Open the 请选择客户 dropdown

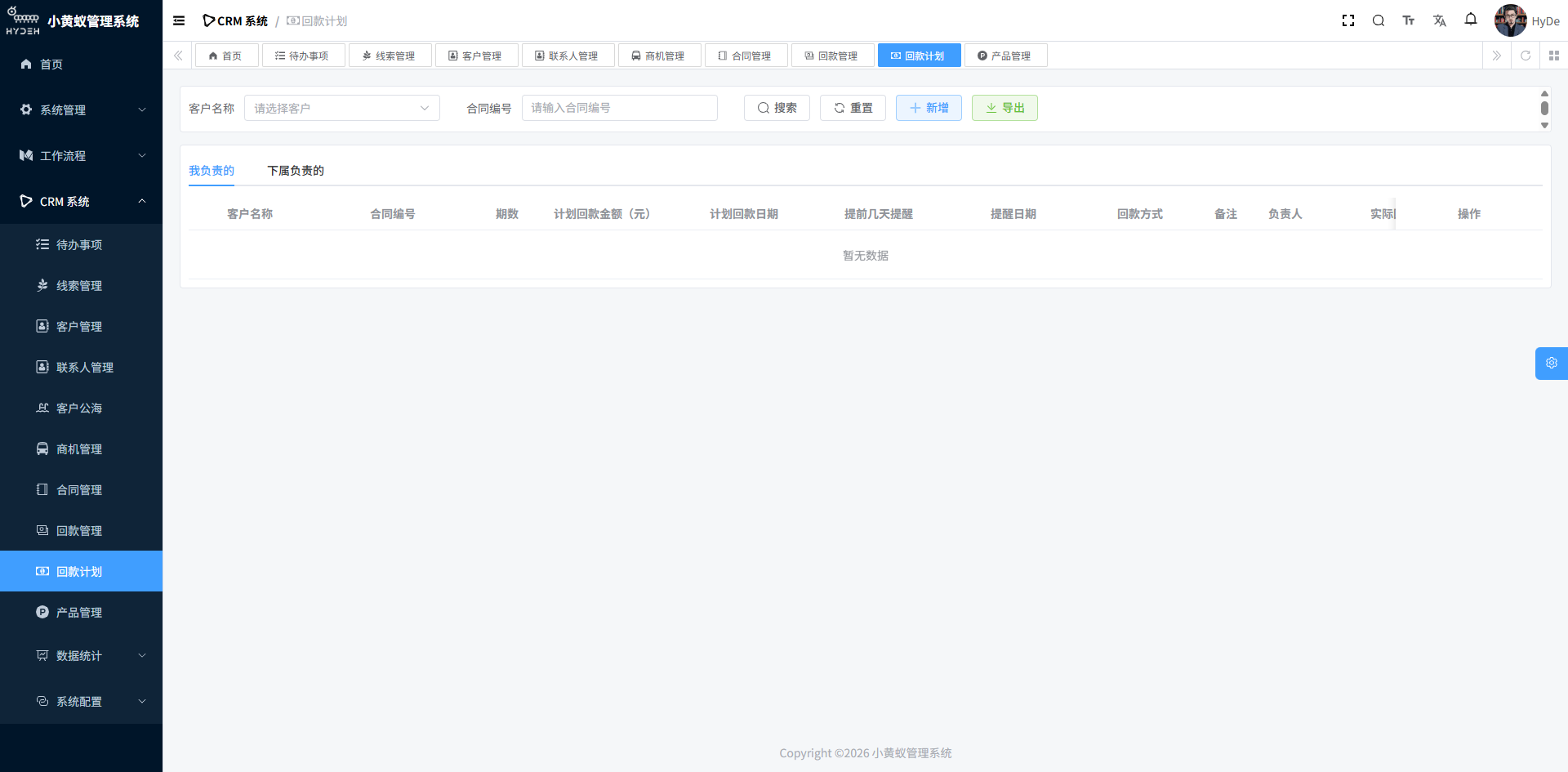click(341, 108)
